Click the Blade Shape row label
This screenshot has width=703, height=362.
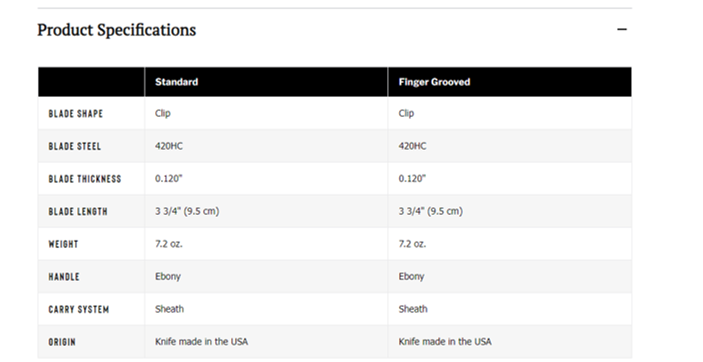pyautogui.click(x=76, y=113)
